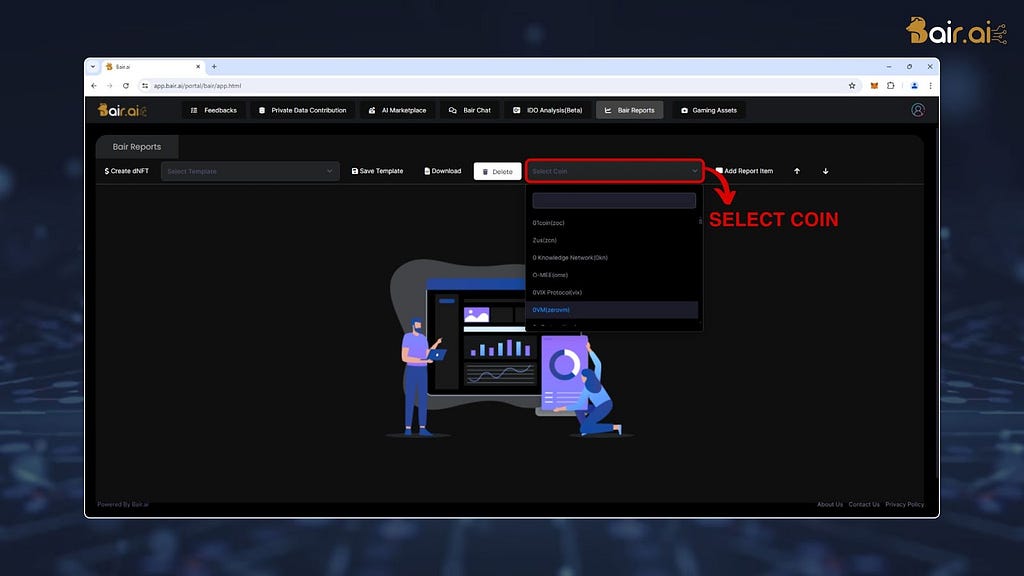Move report item up with up arrow
The height and width of the screenshot is (576, 1024).
point(797,171)
